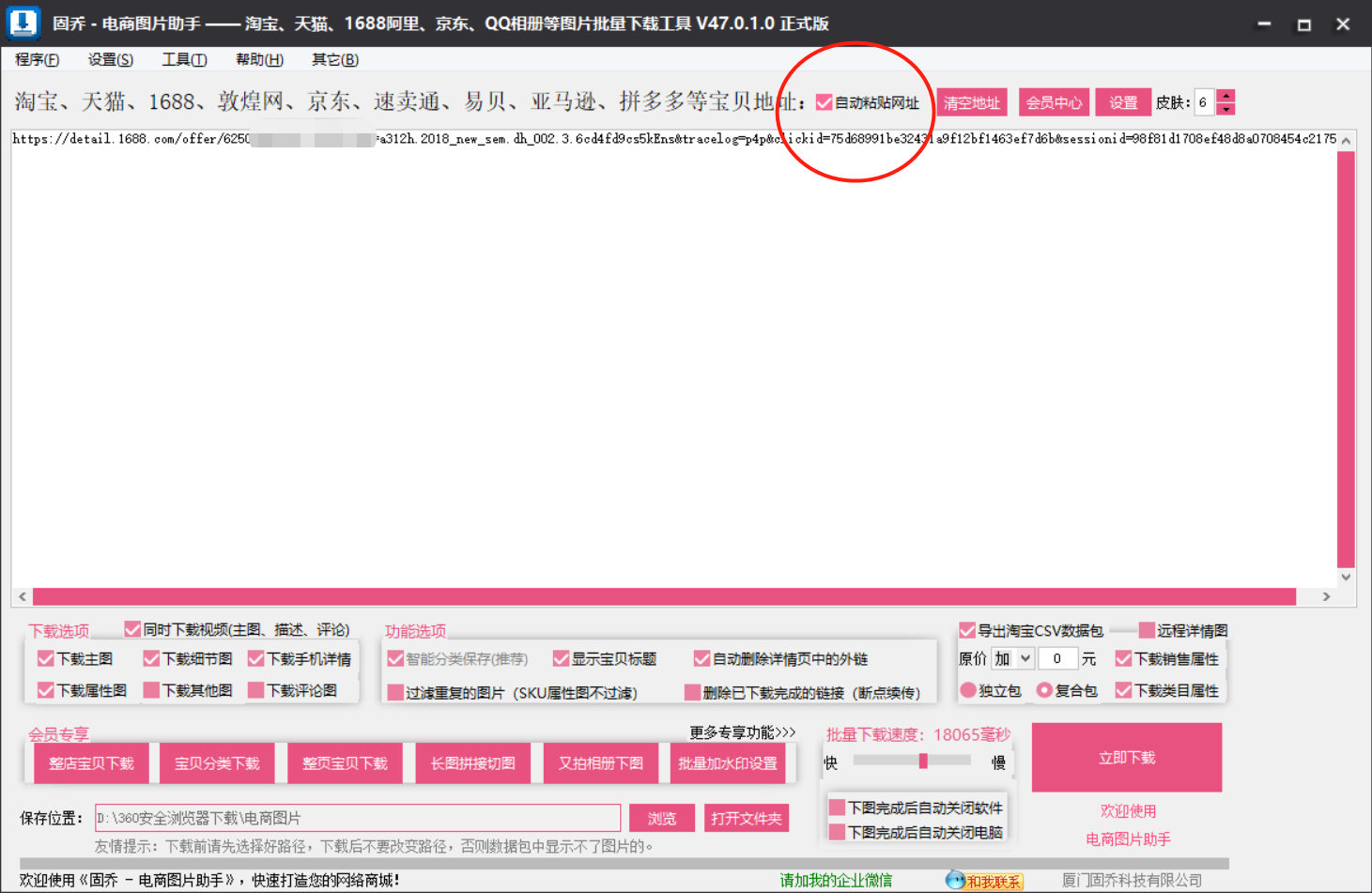Click 长图拼接切图 button
The height and width of the screenshot is (893, 1372).
pyautogui.click(x=472, y=763)
